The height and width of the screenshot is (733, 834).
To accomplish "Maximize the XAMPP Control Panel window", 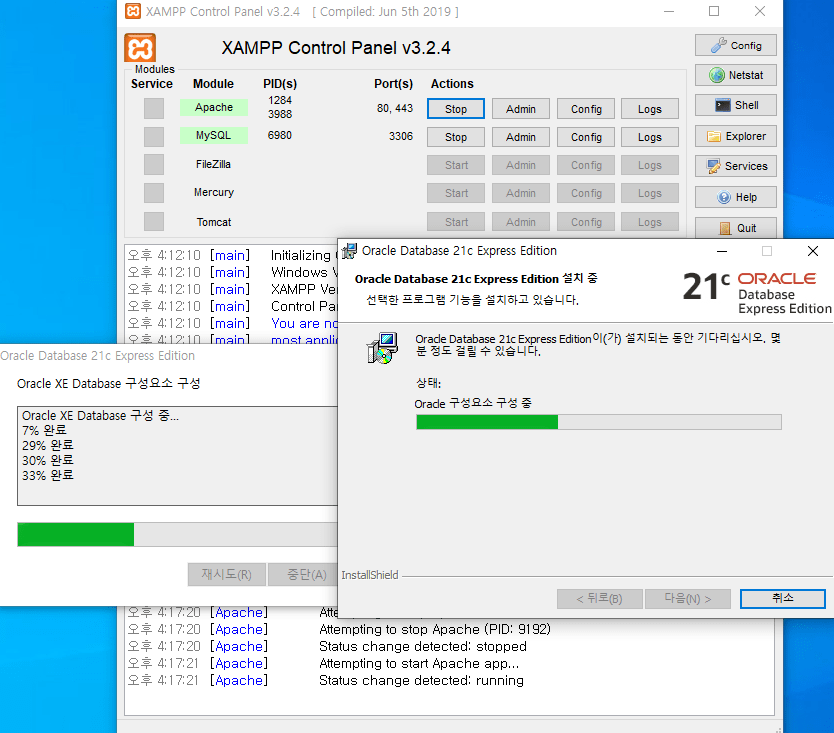I will click(714, 11).
